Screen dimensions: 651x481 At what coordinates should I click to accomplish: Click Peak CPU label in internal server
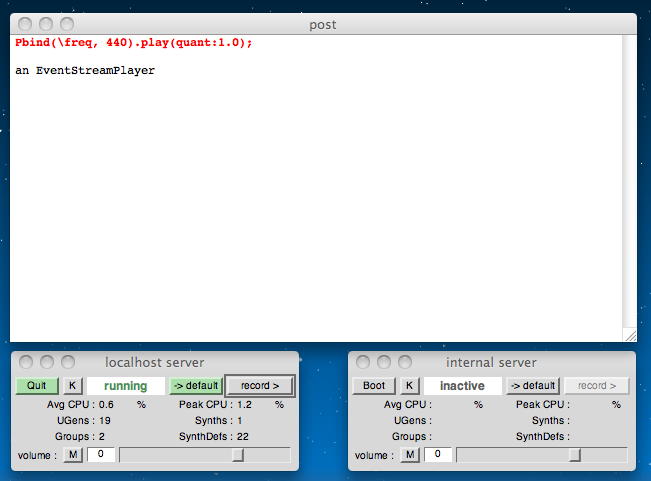pos(543,405)
